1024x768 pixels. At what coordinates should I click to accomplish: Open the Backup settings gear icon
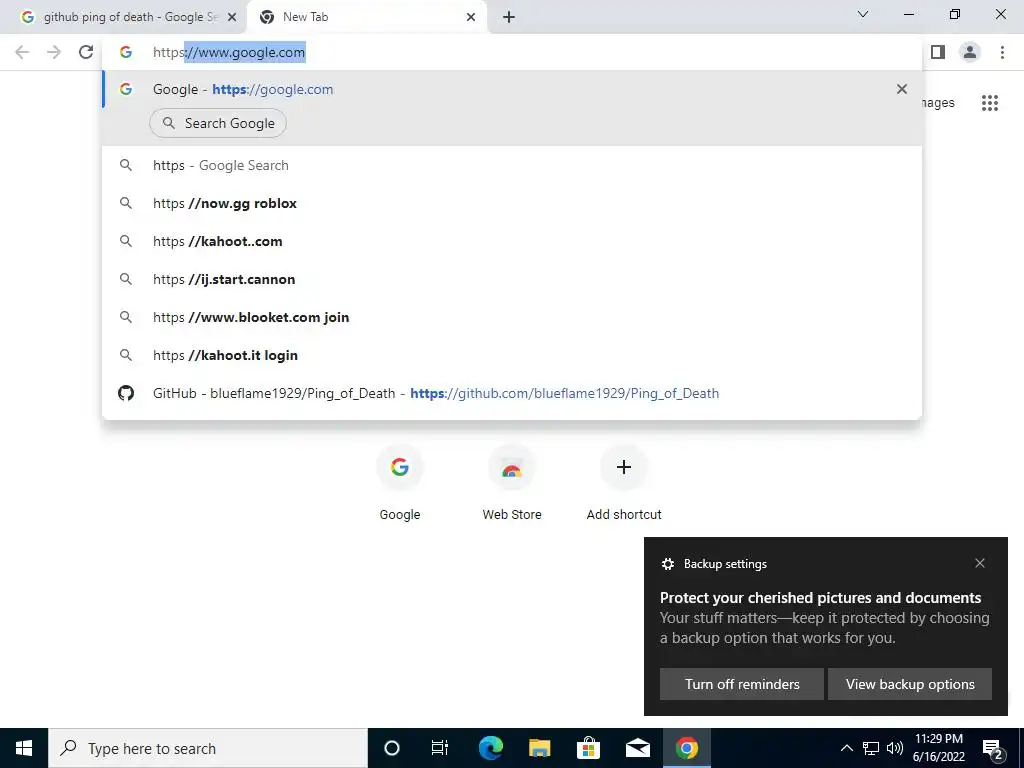tap(667, 564)
